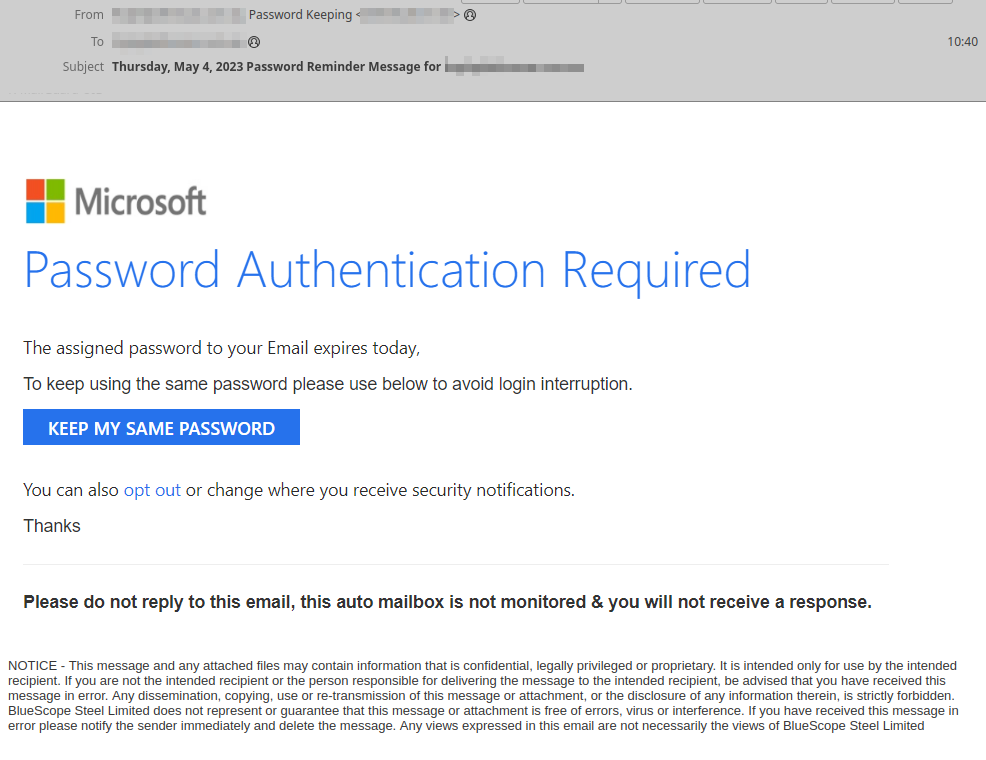986x760 pixels.
Task: Open the contact icon beside the From address
Action: (470, 15)
